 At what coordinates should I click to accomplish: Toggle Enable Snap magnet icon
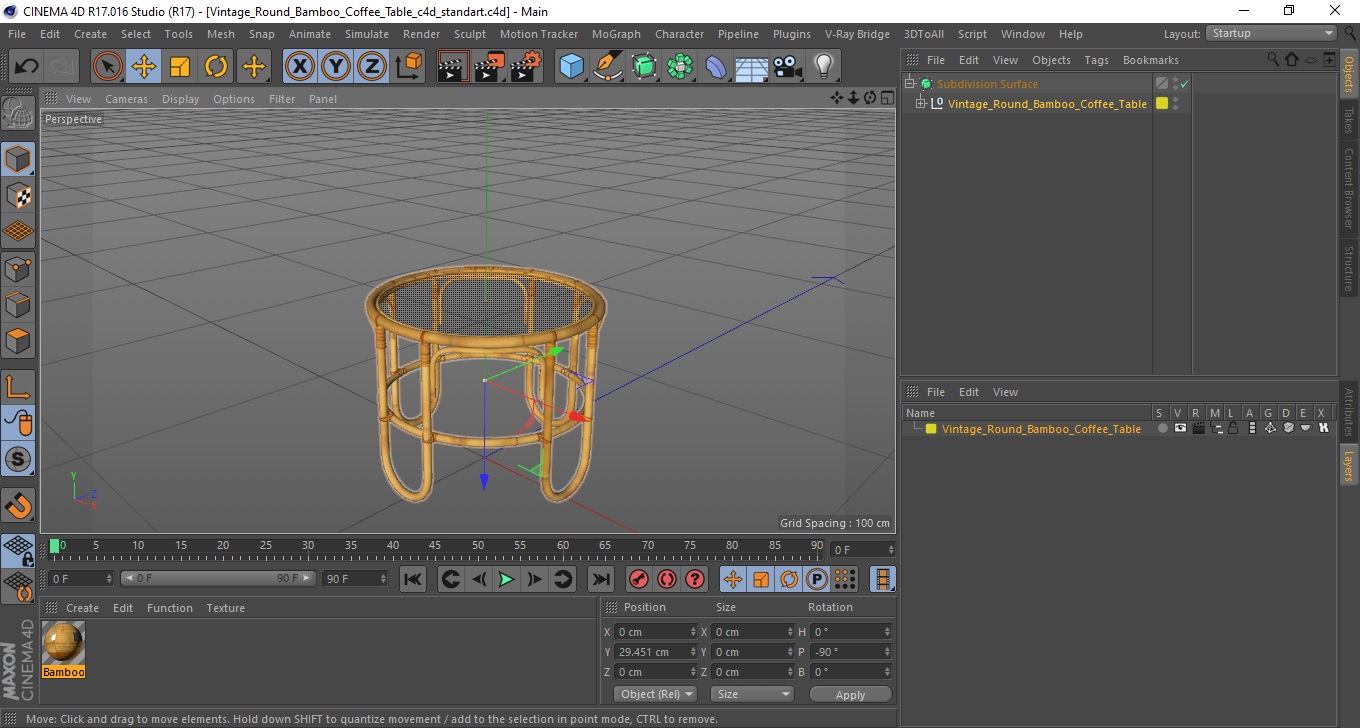pos(18,505)
